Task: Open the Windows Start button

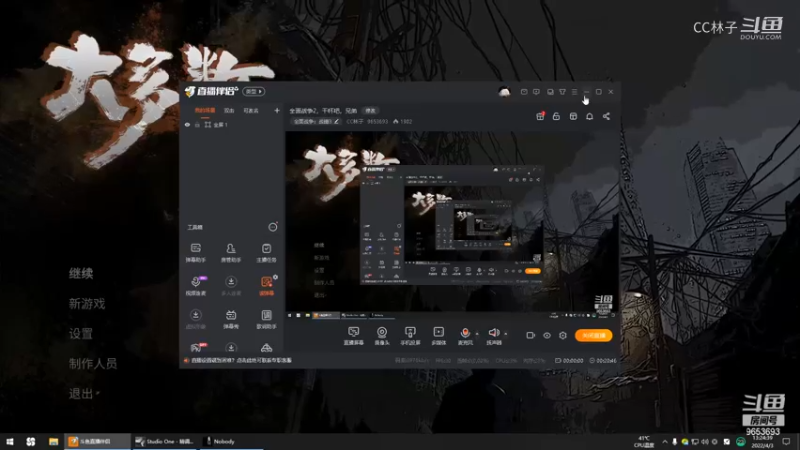Action: click(9, 441)
